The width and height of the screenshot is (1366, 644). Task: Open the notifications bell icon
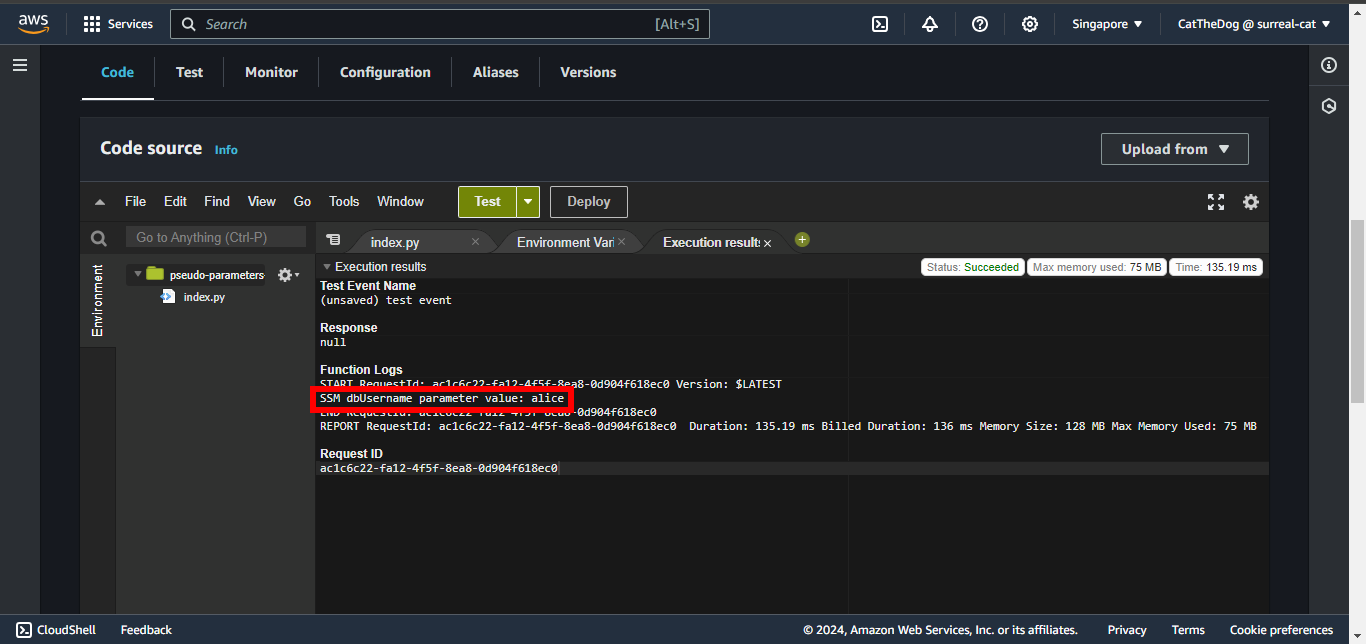pyautogui.click(x=930, y=24)
